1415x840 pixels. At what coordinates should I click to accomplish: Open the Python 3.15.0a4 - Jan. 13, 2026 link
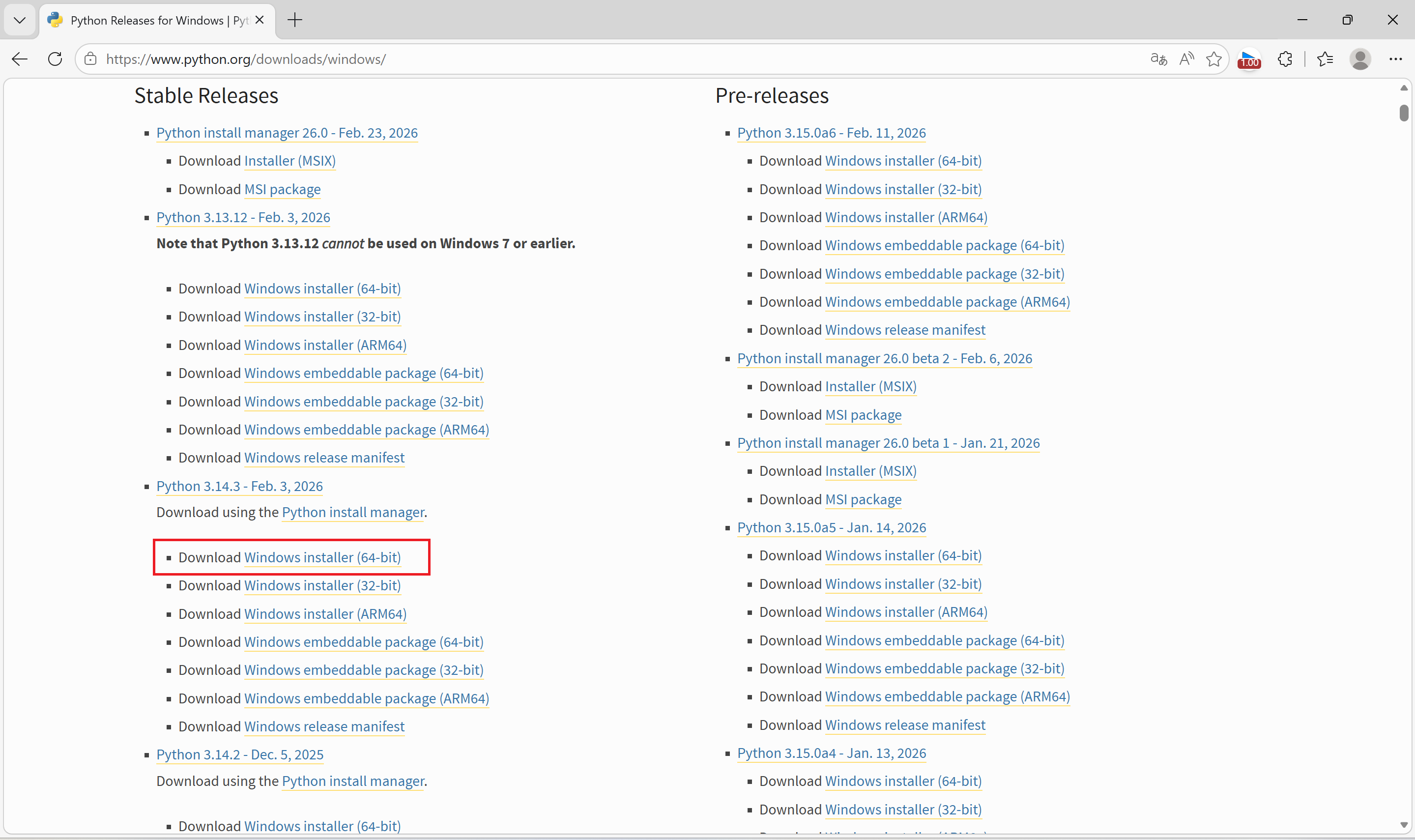(x=832, y=754)
